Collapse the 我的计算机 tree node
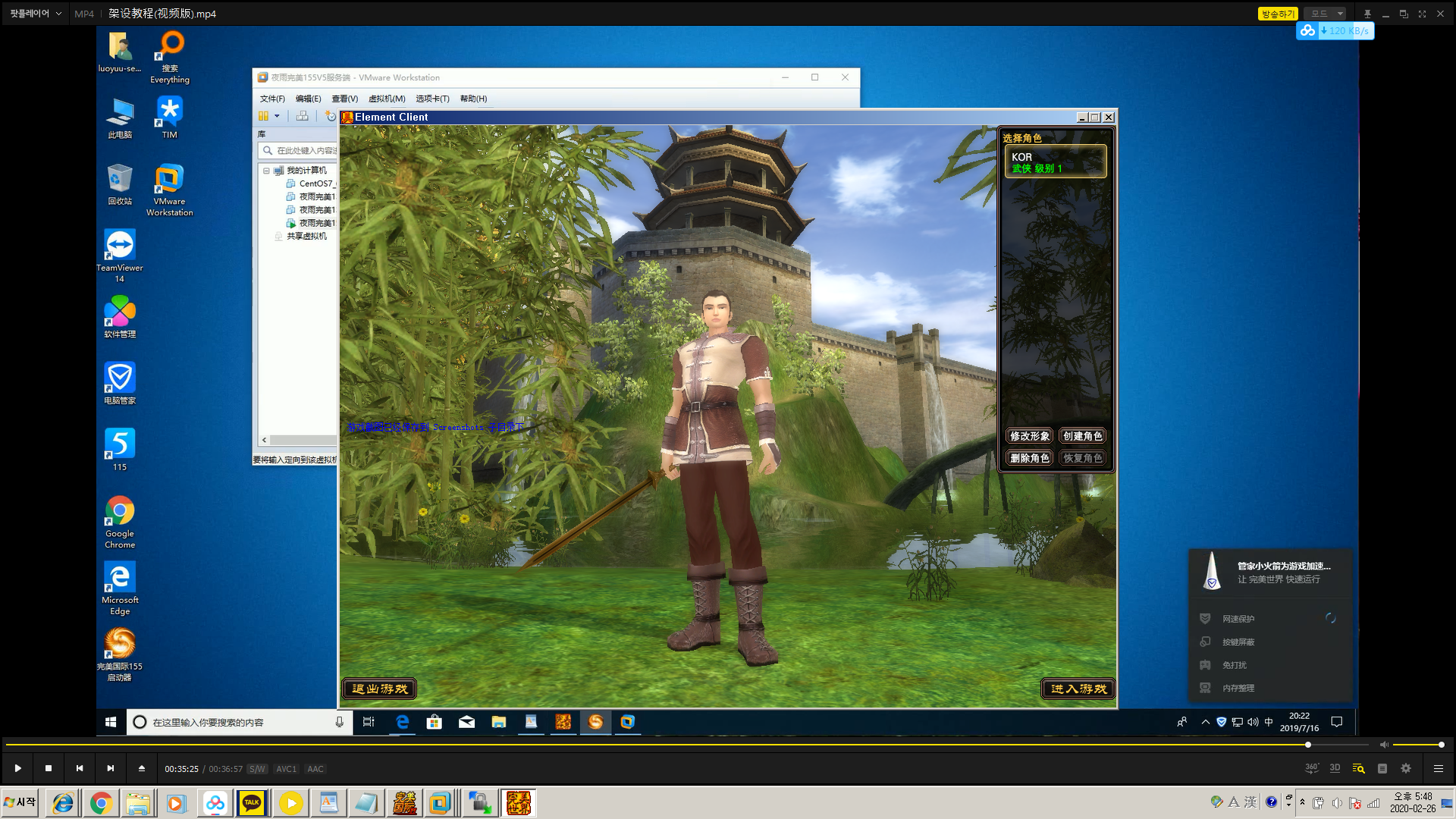The image size is (1456, 819). (266, 171)
